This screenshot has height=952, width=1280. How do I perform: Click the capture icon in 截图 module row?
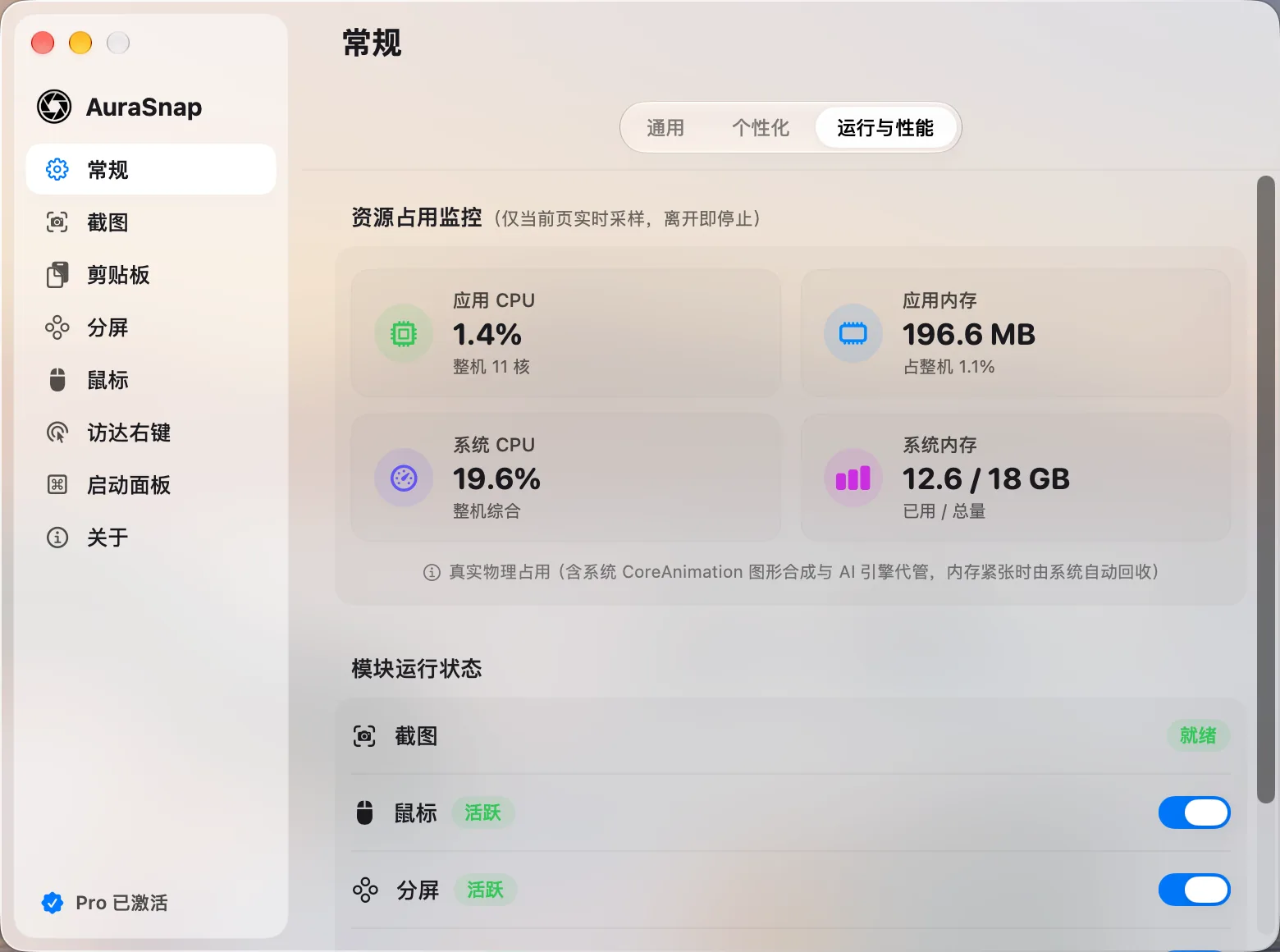coord(364,736)
